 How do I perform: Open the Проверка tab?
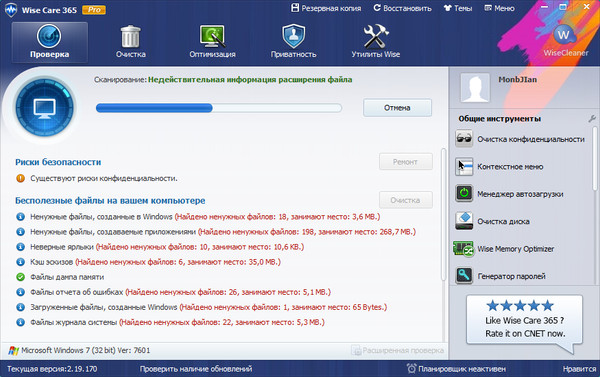tap(49, 42)
